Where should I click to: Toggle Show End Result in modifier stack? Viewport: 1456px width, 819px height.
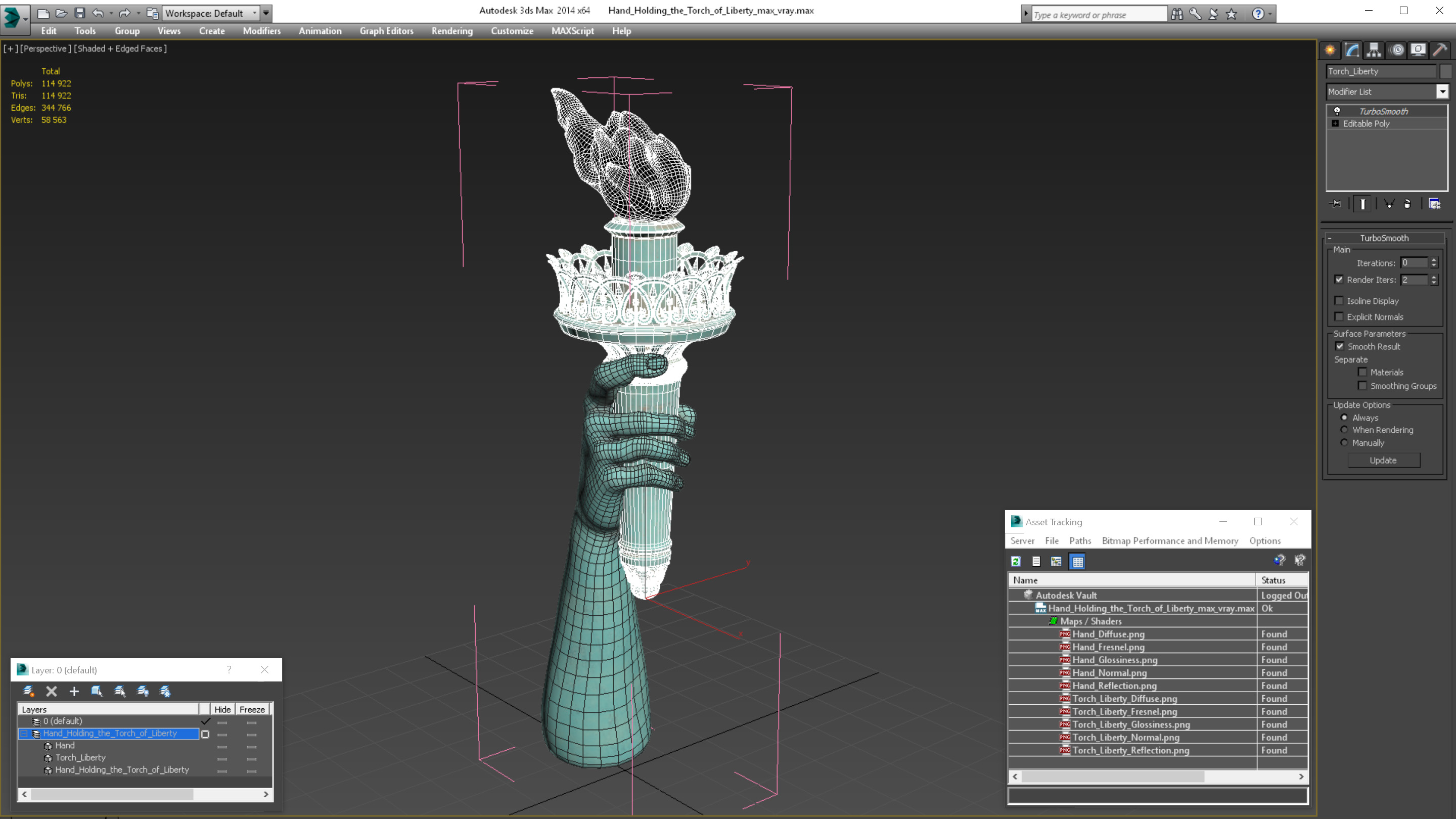(x=1362, y=204)
